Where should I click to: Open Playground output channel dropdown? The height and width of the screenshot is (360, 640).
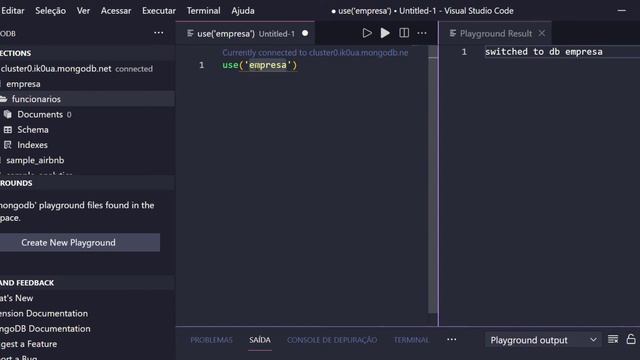(x=543, y=340)
